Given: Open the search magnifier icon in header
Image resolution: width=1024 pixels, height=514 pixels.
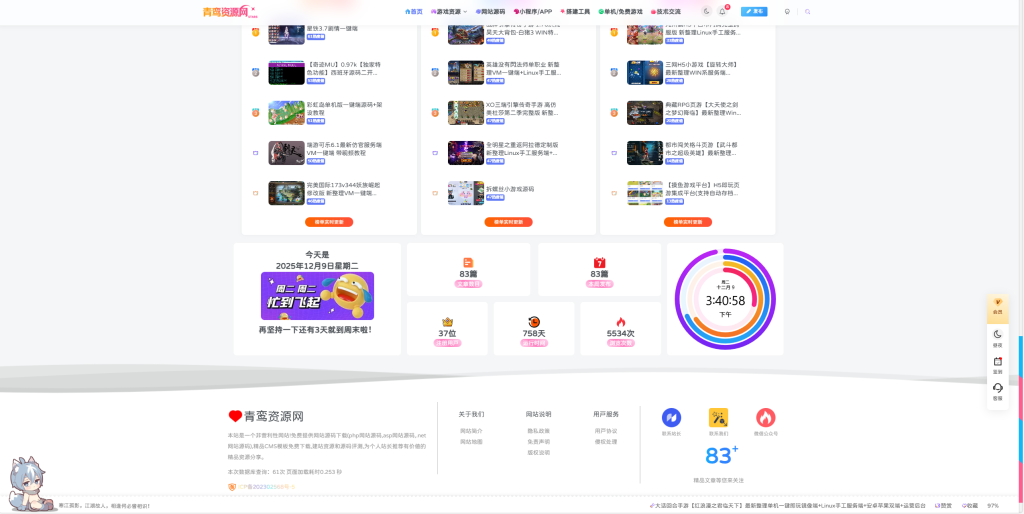Looking at the screenshot, I should (808, 11).
